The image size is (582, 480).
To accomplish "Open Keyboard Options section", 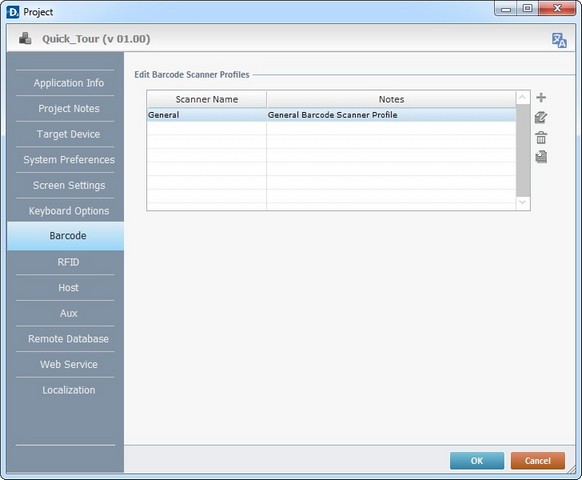I will click(69, 211).
